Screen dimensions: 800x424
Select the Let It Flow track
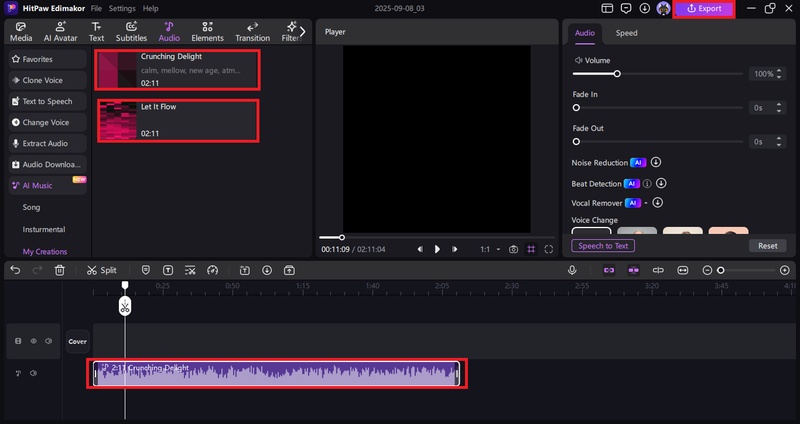coord(178,120)
